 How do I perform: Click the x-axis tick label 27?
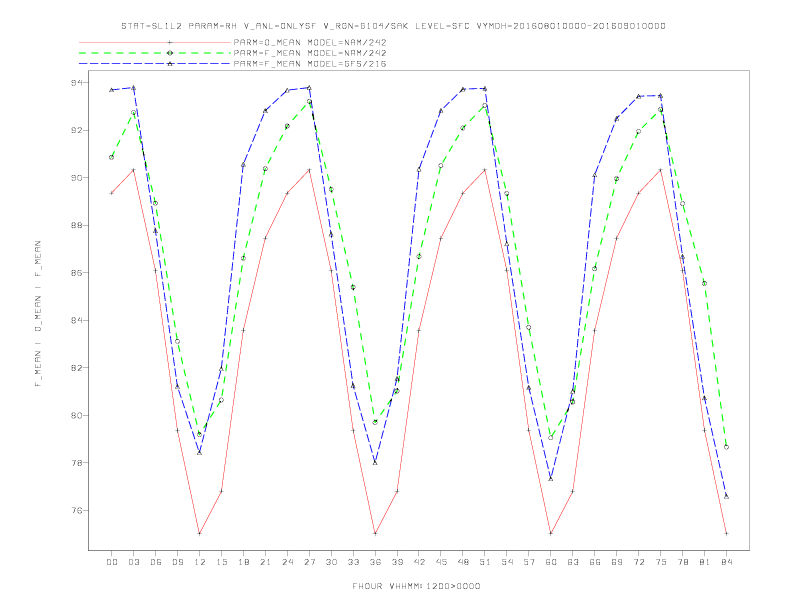pyautogui.click(x=309, y=562)
